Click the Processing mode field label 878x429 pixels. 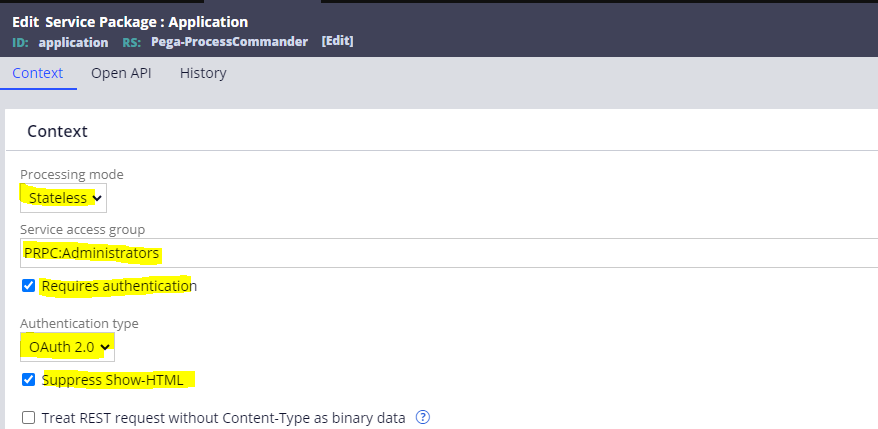pos(72,174)
